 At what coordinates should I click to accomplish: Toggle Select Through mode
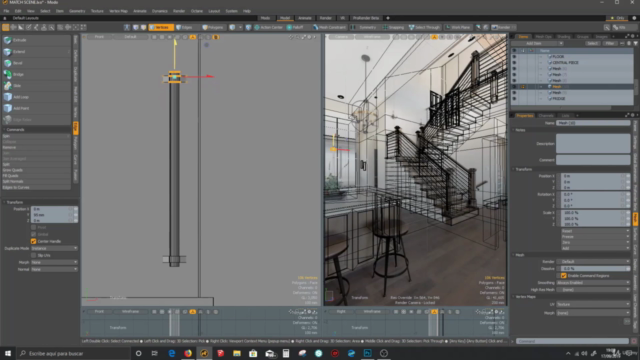(424, 27)
